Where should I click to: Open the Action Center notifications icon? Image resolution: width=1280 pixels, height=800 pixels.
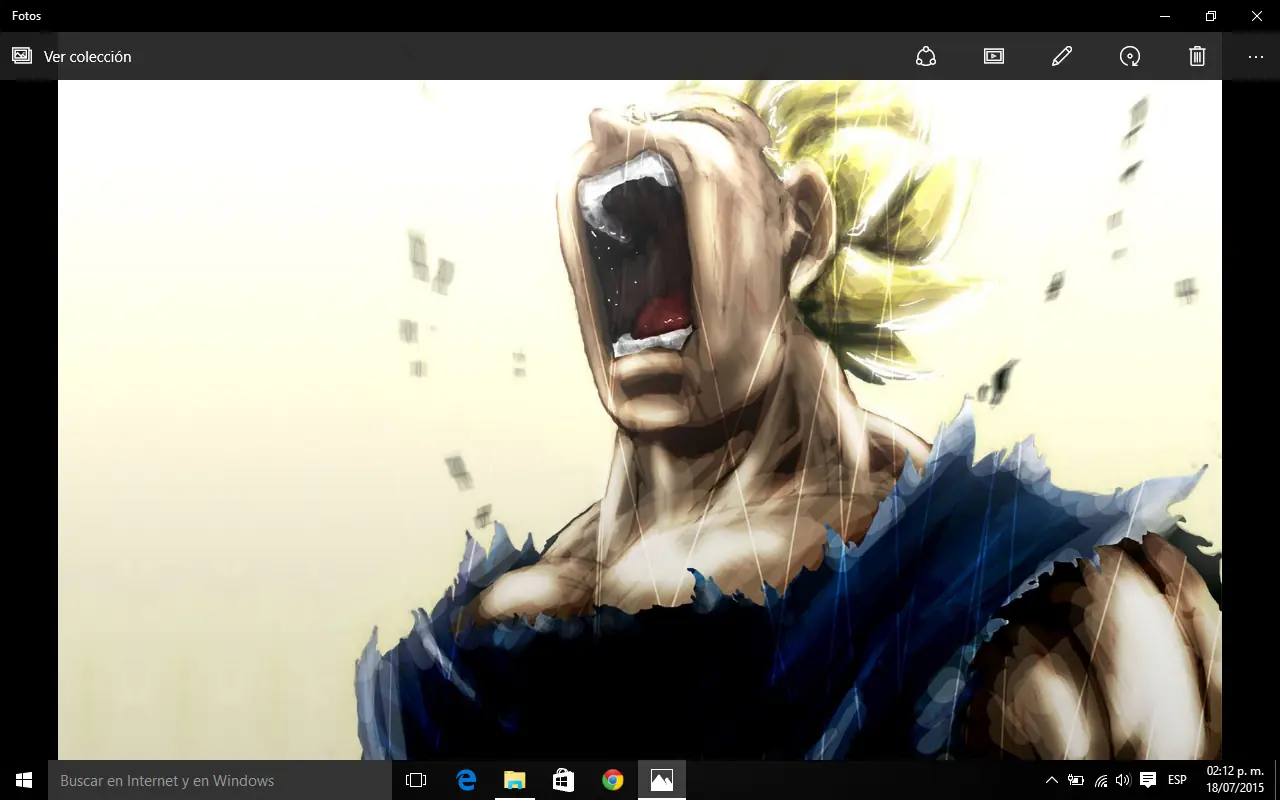(1148, 780)
